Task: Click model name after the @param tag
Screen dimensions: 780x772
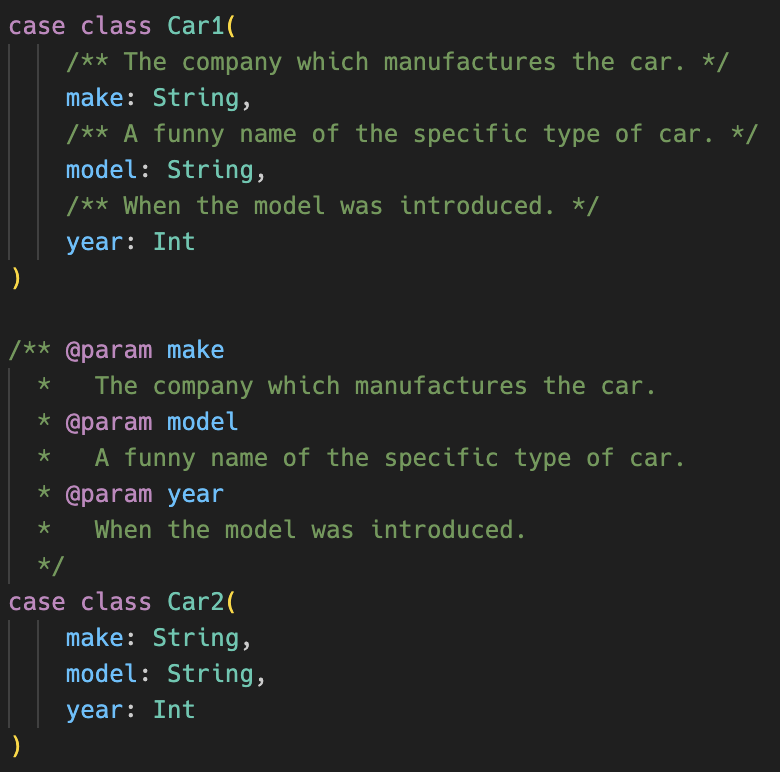Action: [202, 422]
